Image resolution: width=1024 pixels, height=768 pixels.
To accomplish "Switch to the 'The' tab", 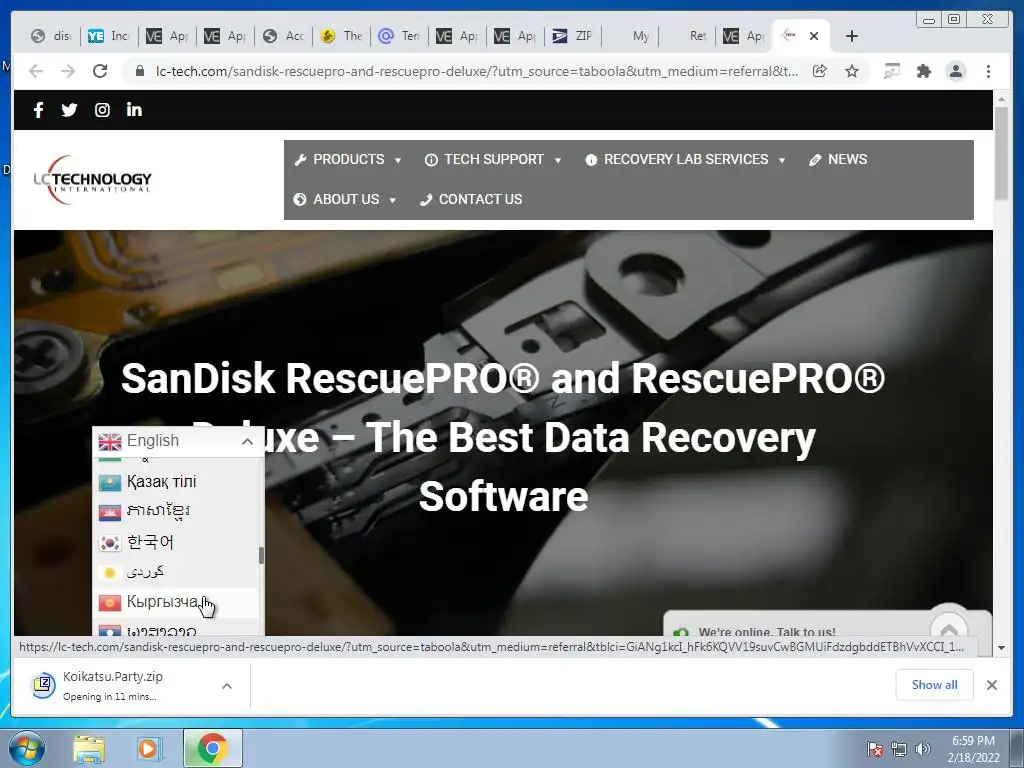I will point(341,36).
